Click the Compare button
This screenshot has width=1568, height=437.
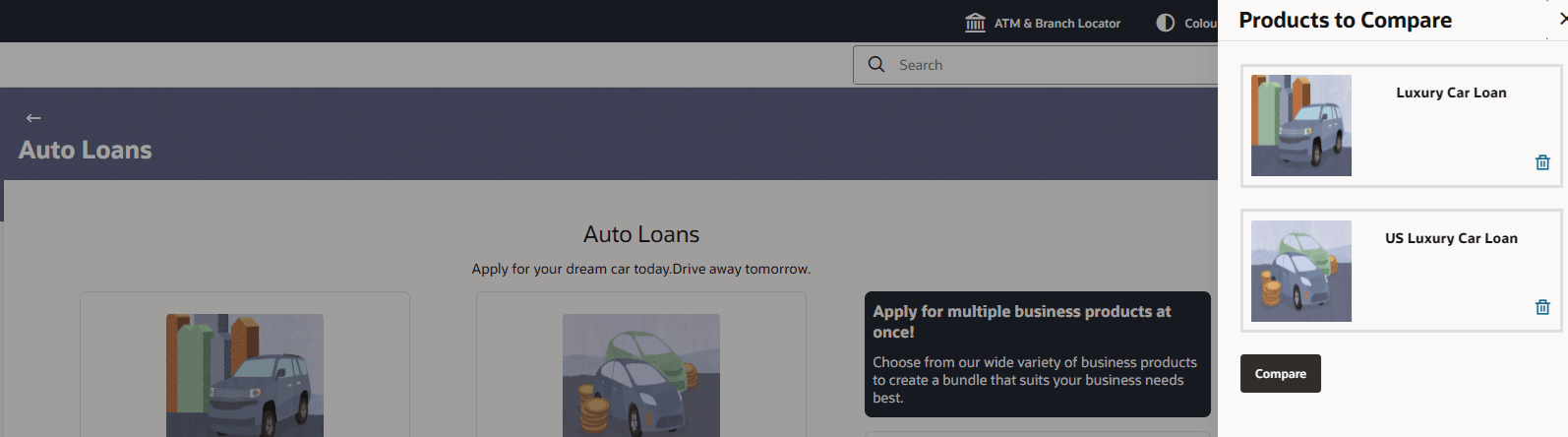pos(1281,374)
